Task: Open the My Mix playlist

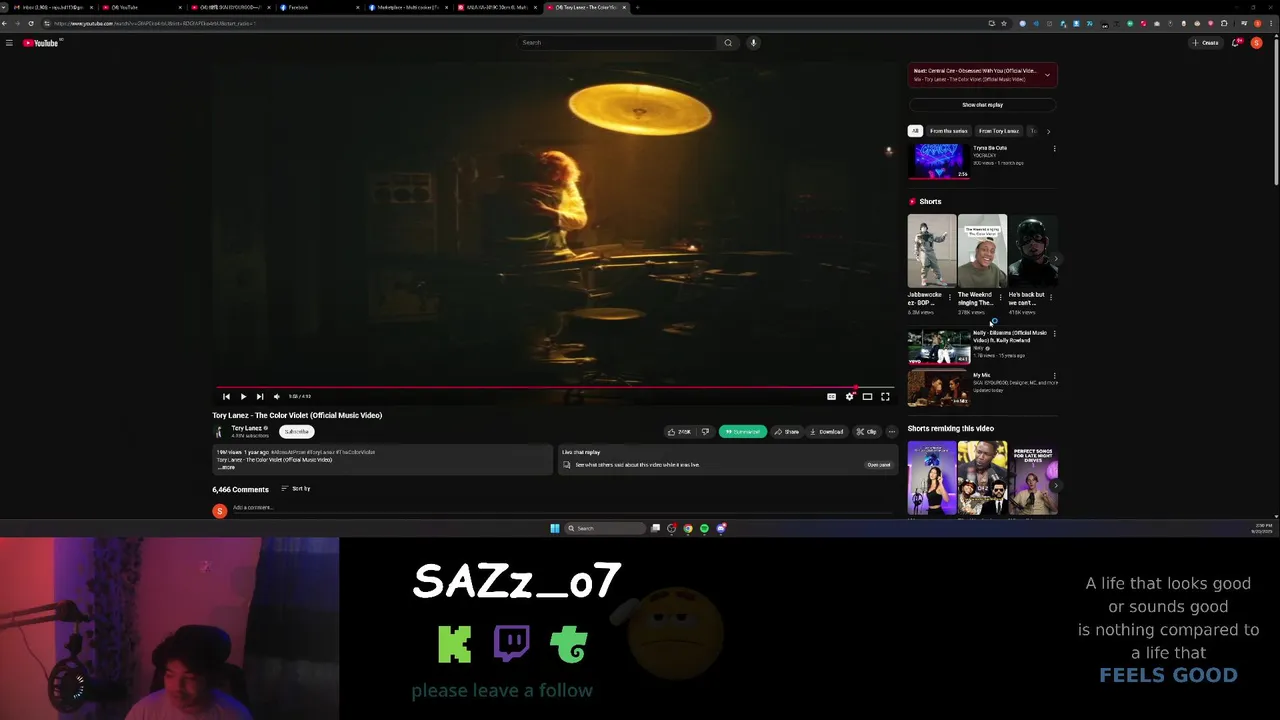Action: [x=938, y=388]
